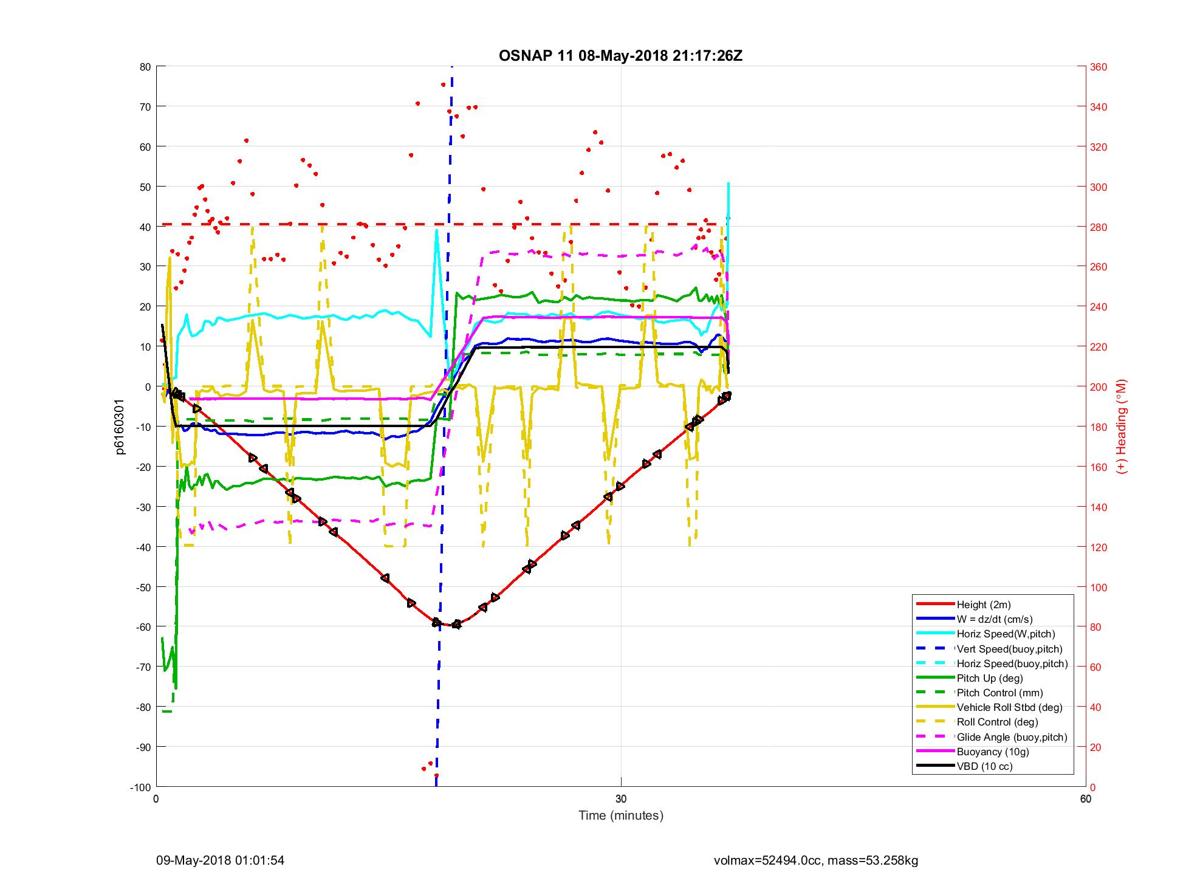
Task: Click the left axis tick label "-10"
Action: click(142, 427)
